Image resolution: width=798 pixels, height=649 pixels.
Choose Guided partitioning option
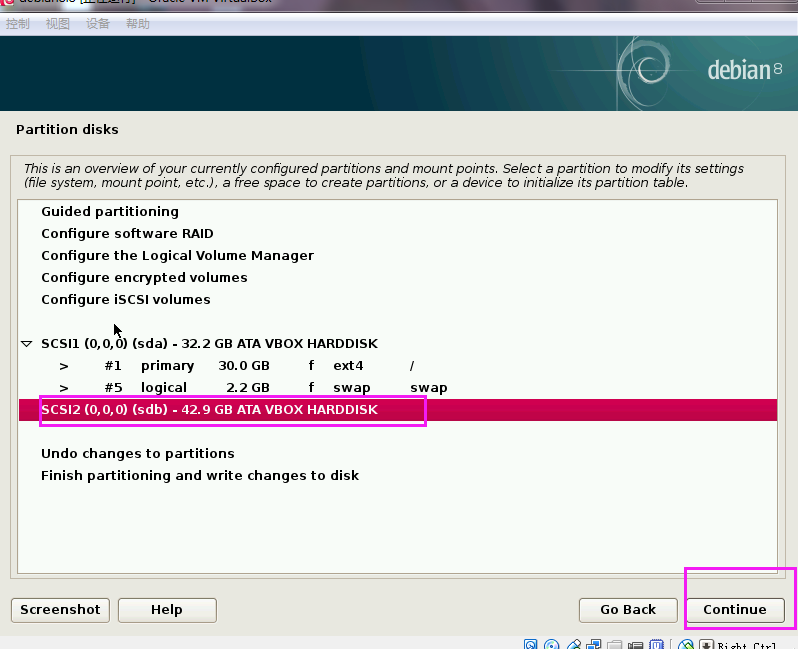110,212
